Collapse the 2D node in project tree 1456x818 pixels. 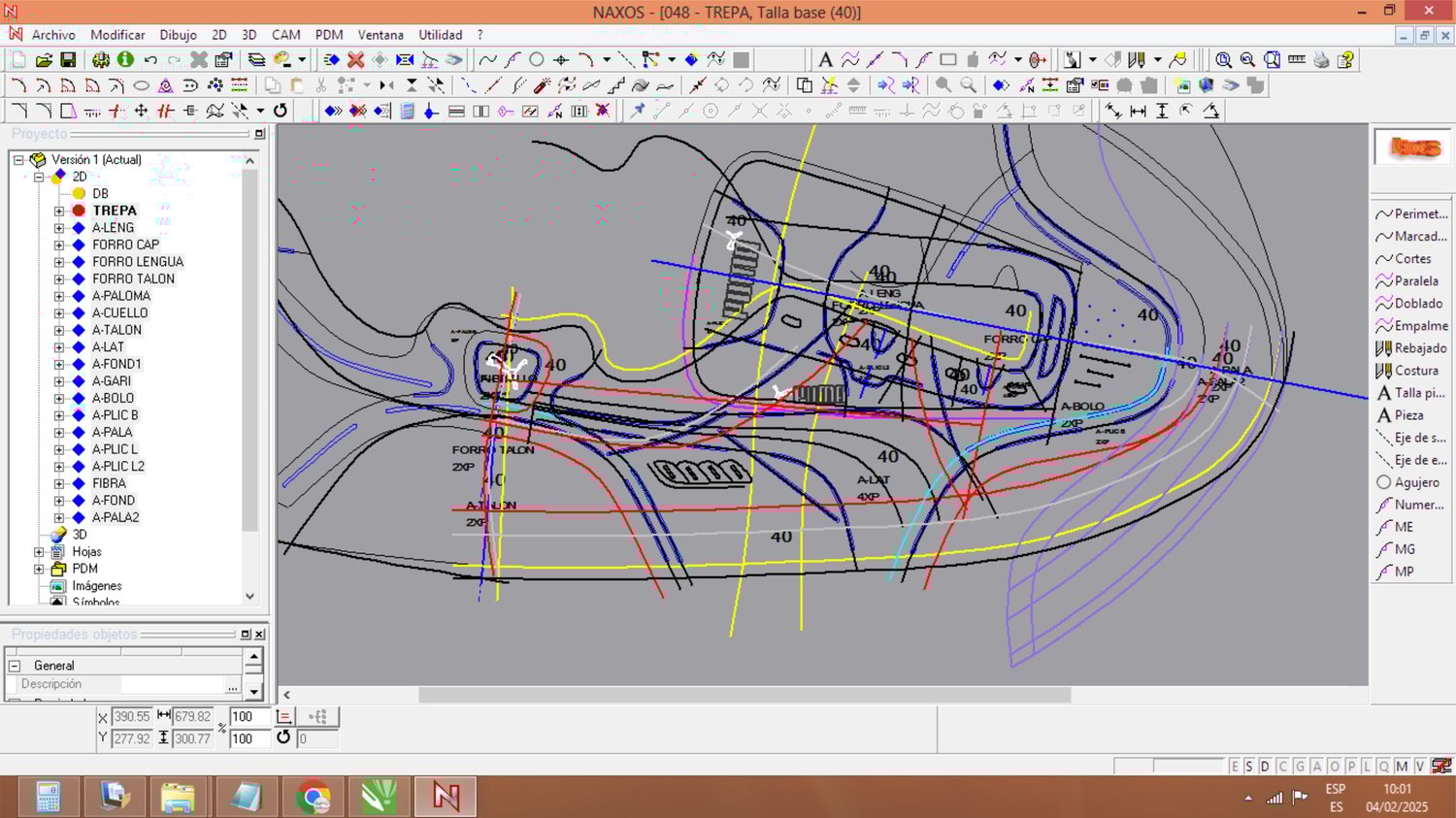(x=39, y=177)
